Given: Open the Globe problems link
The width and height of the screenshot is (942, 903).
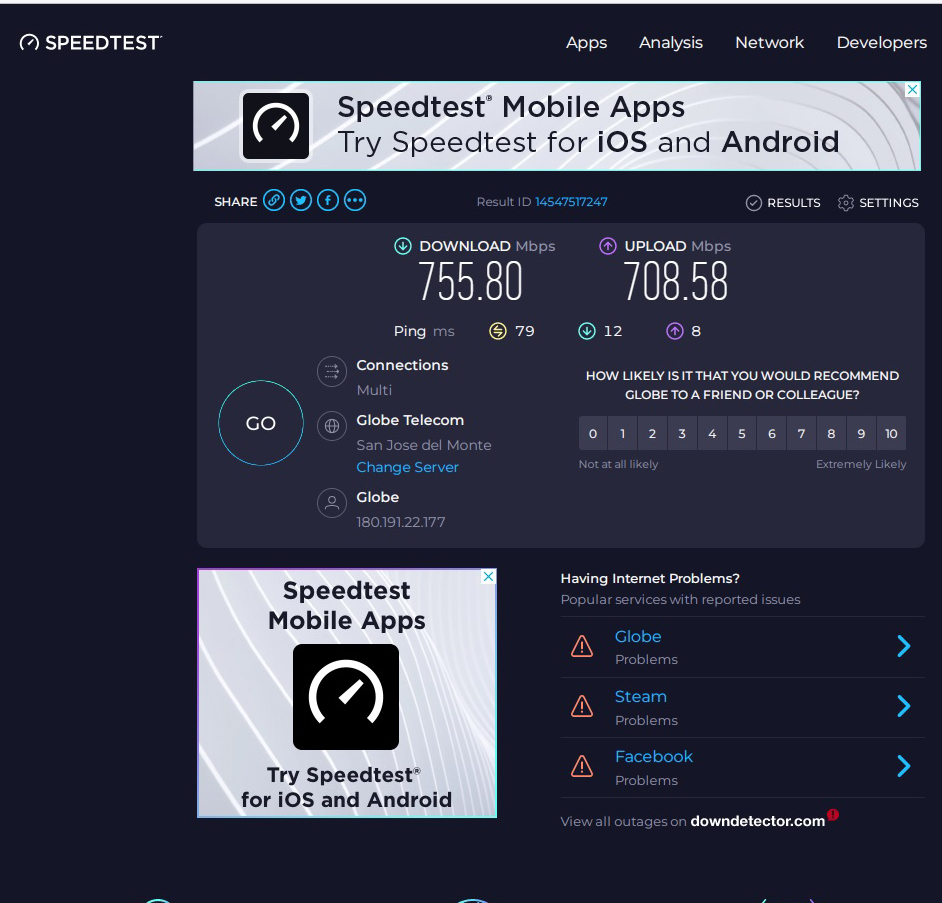Looking at the screenshot, I should pos(638,637).
